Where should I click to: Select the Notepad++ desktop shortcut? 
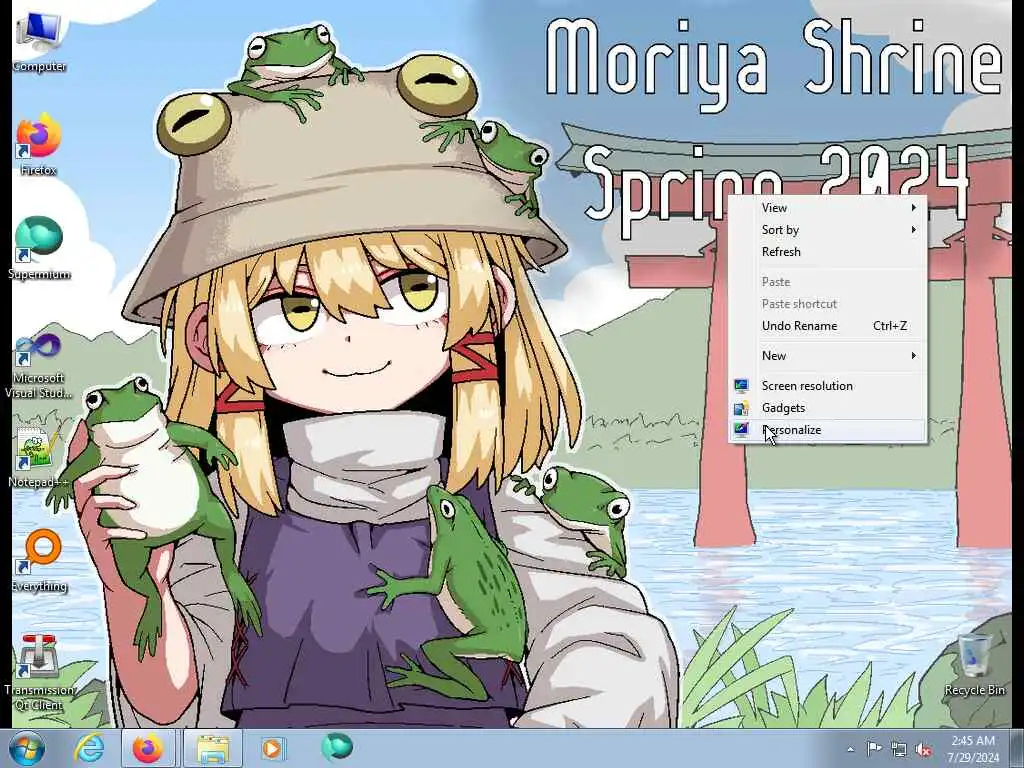coord(38,457)
